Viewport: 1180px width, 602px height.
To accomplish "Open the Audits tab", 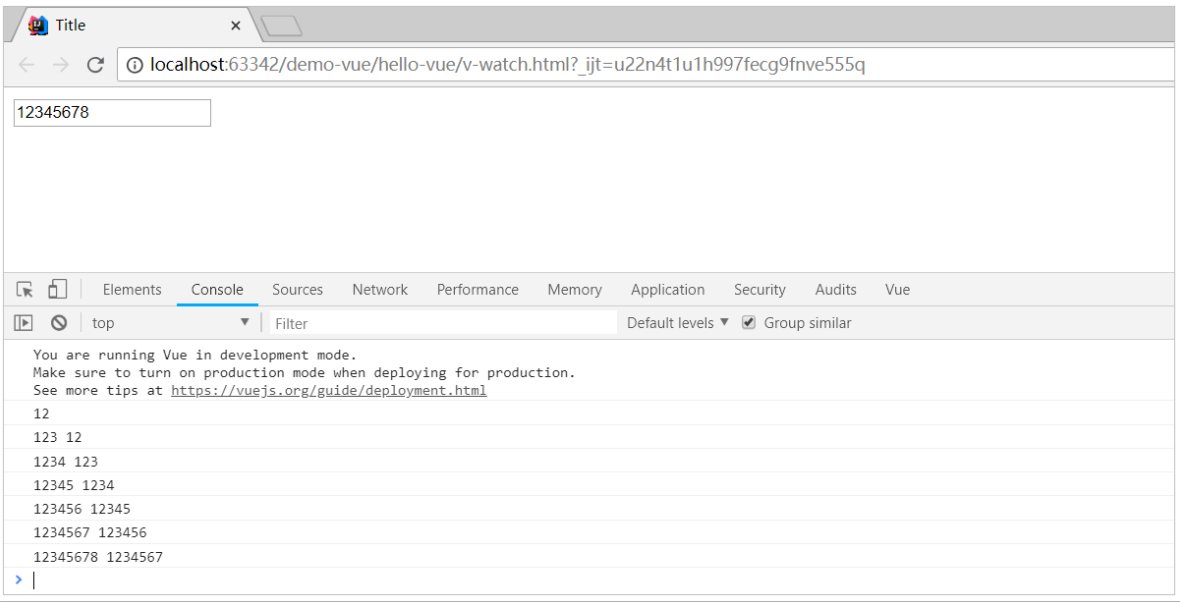I will (x=835, y=290).
